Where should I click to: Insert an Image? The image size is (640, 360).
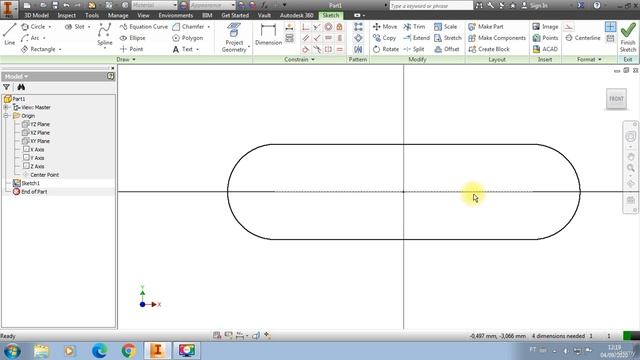(x=545, y=27)
